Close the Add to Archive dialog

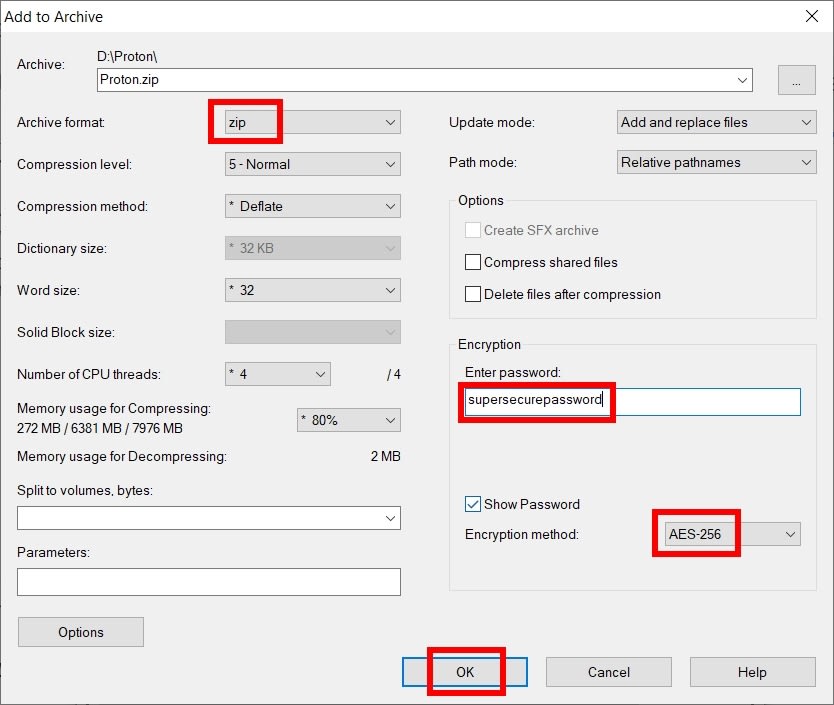pos(812,16)
